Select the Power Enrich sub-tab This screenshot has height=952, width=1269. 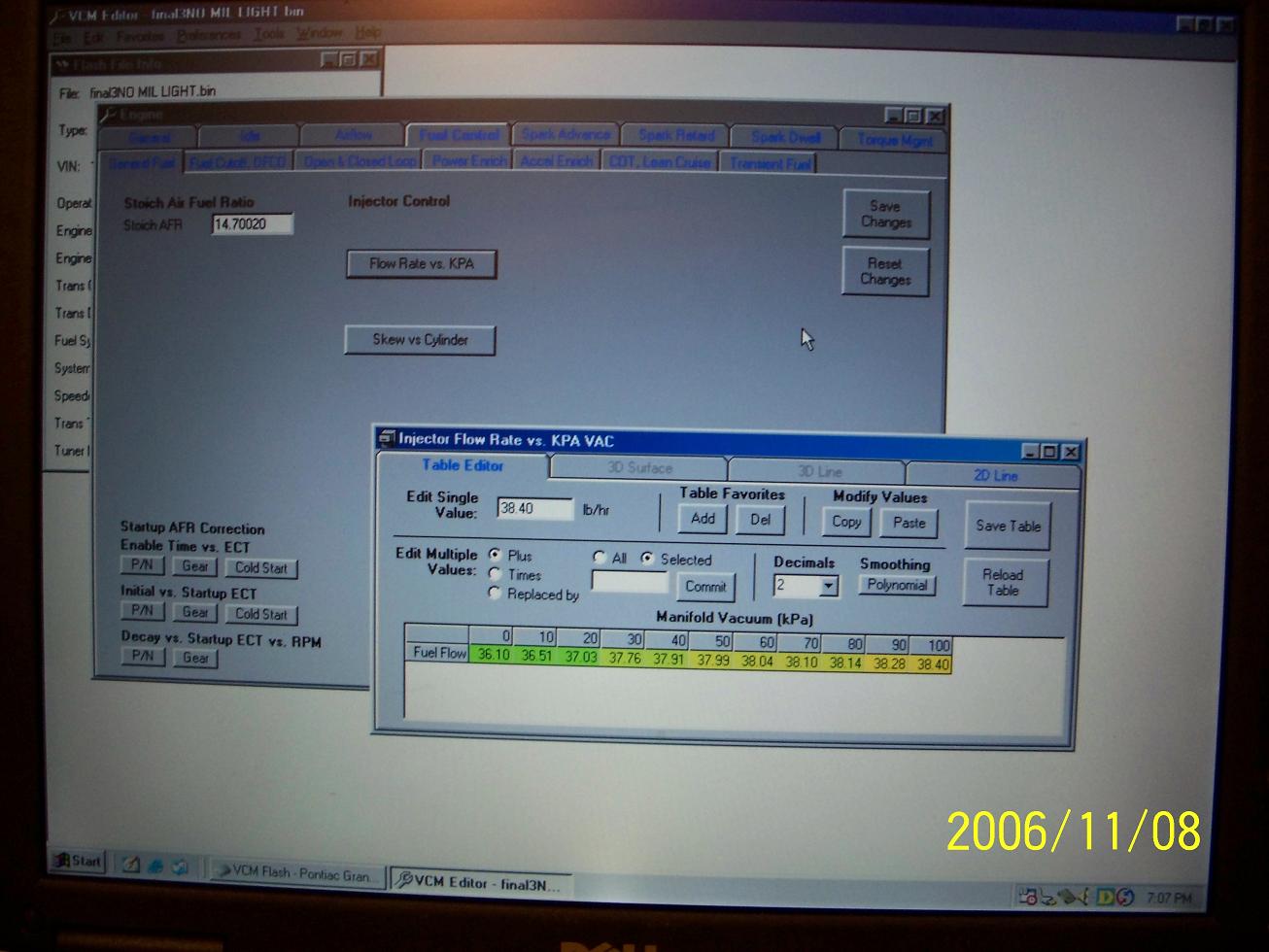click(x=469, y=161)
